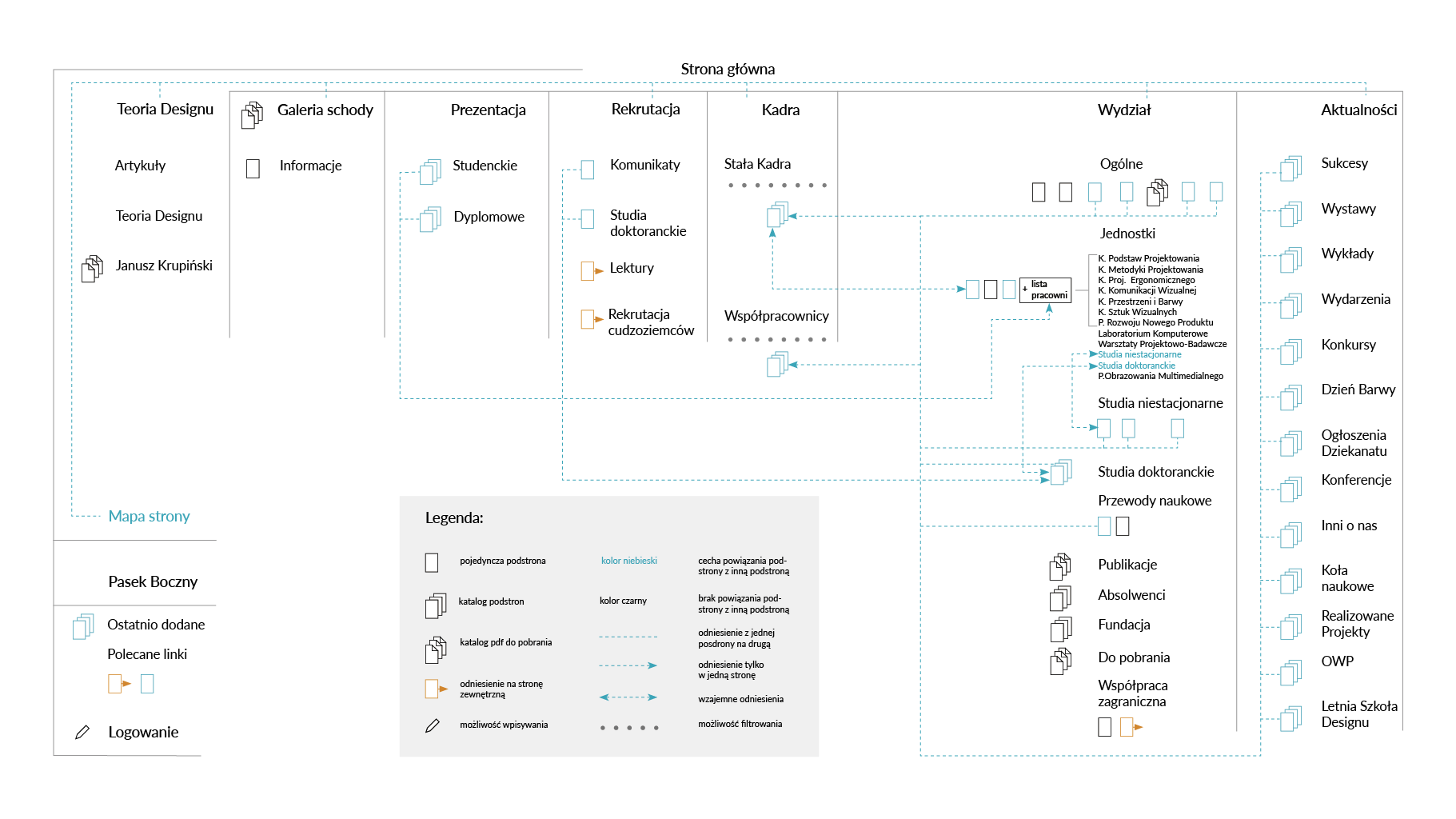
Task: Click the catalog icon beside OWP
Action: tap(1290, 672)
